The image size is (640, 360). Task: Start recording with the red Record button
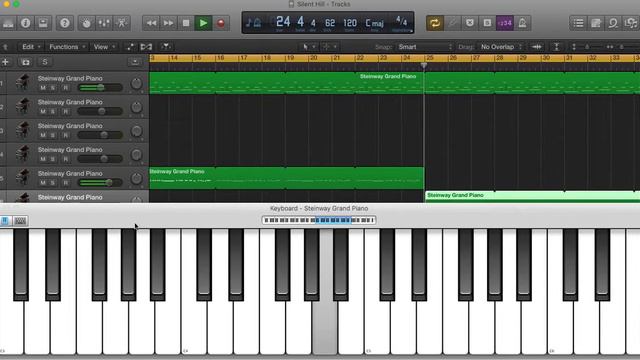pos(221,23)
